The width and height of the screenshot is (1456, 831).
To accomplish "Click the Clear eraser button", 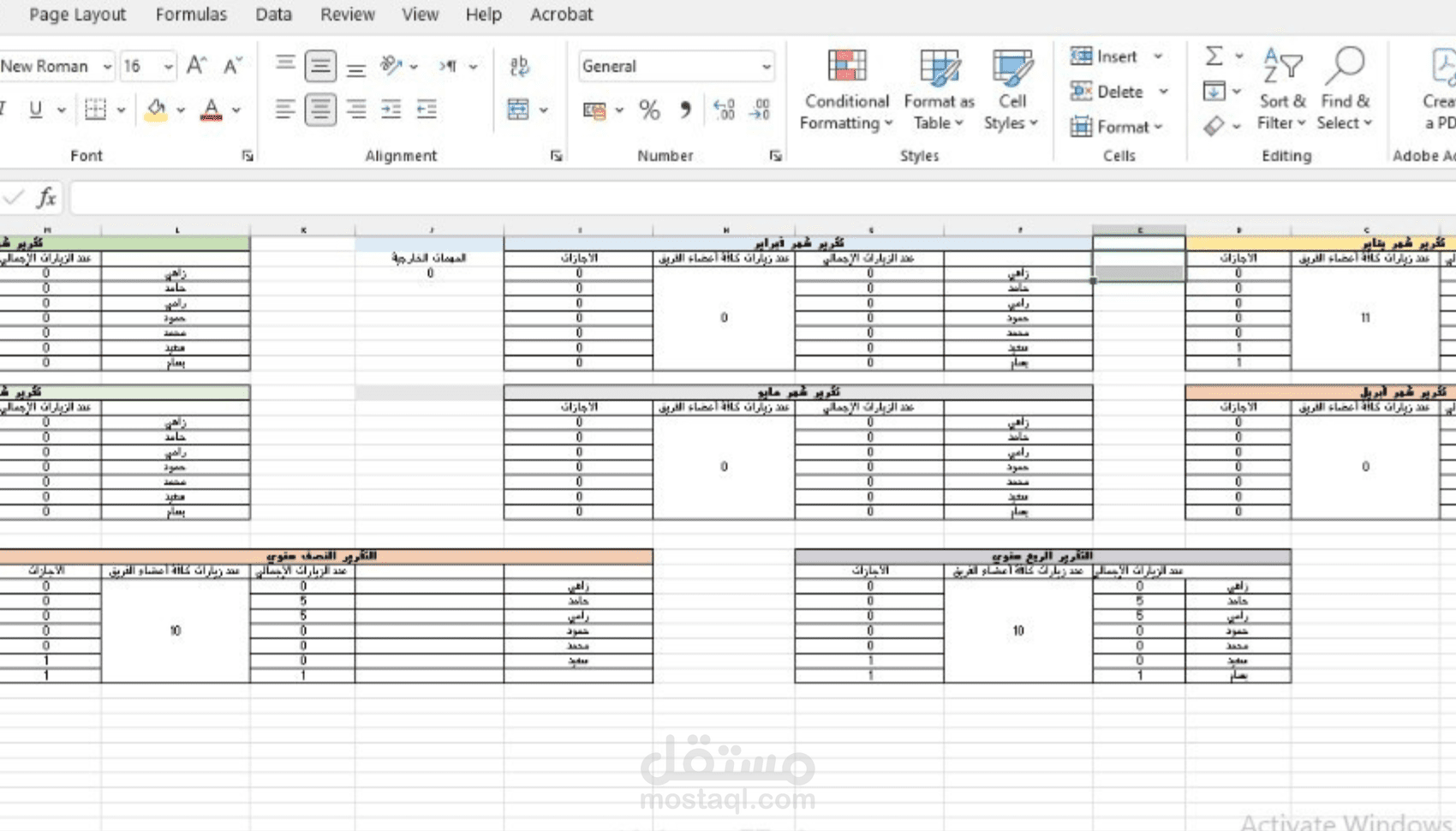I will (x=1214, y=126).
